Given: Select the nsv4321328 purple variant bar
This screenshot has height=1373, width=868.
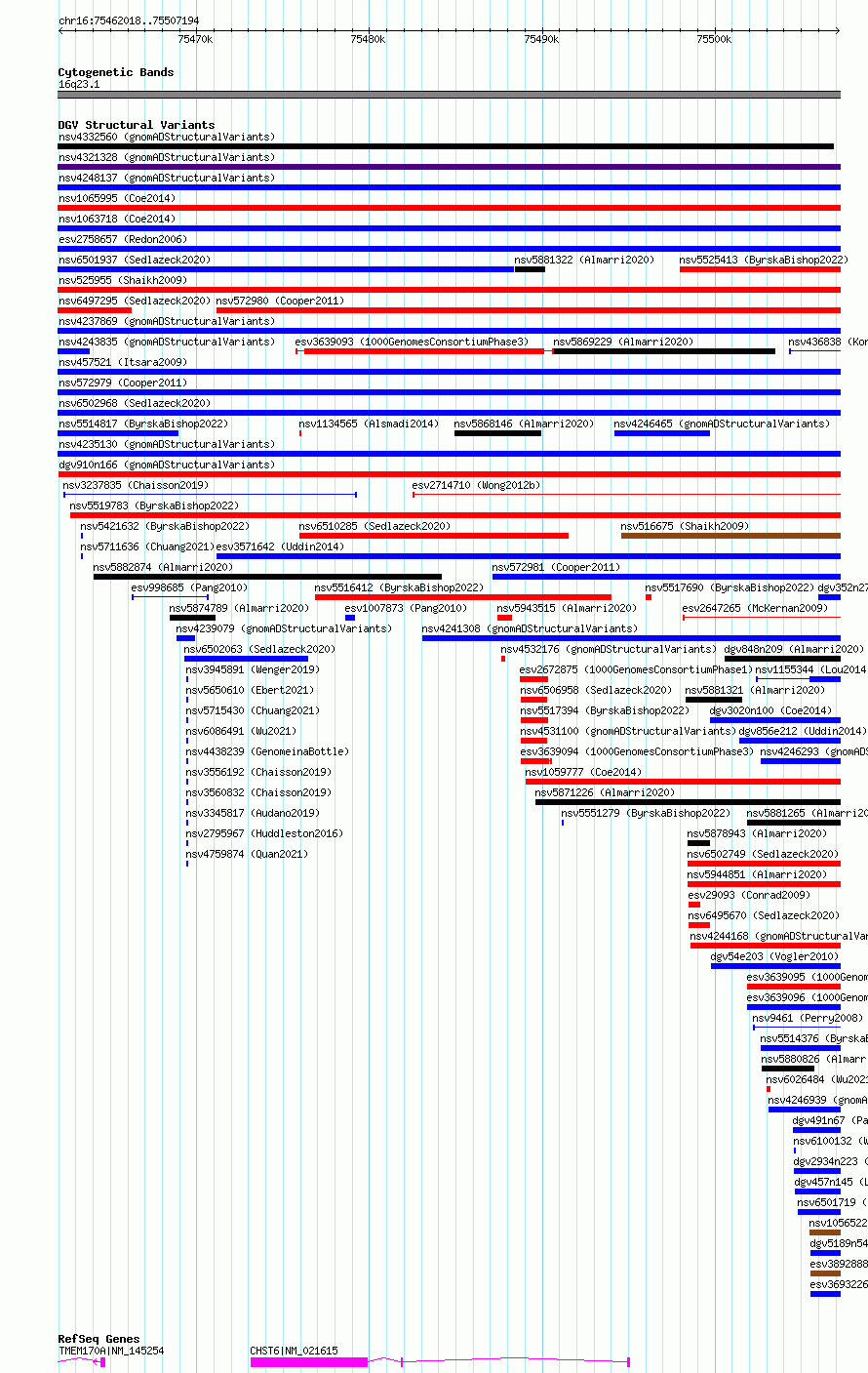Looking at the screenshot, I should point(449,167).
